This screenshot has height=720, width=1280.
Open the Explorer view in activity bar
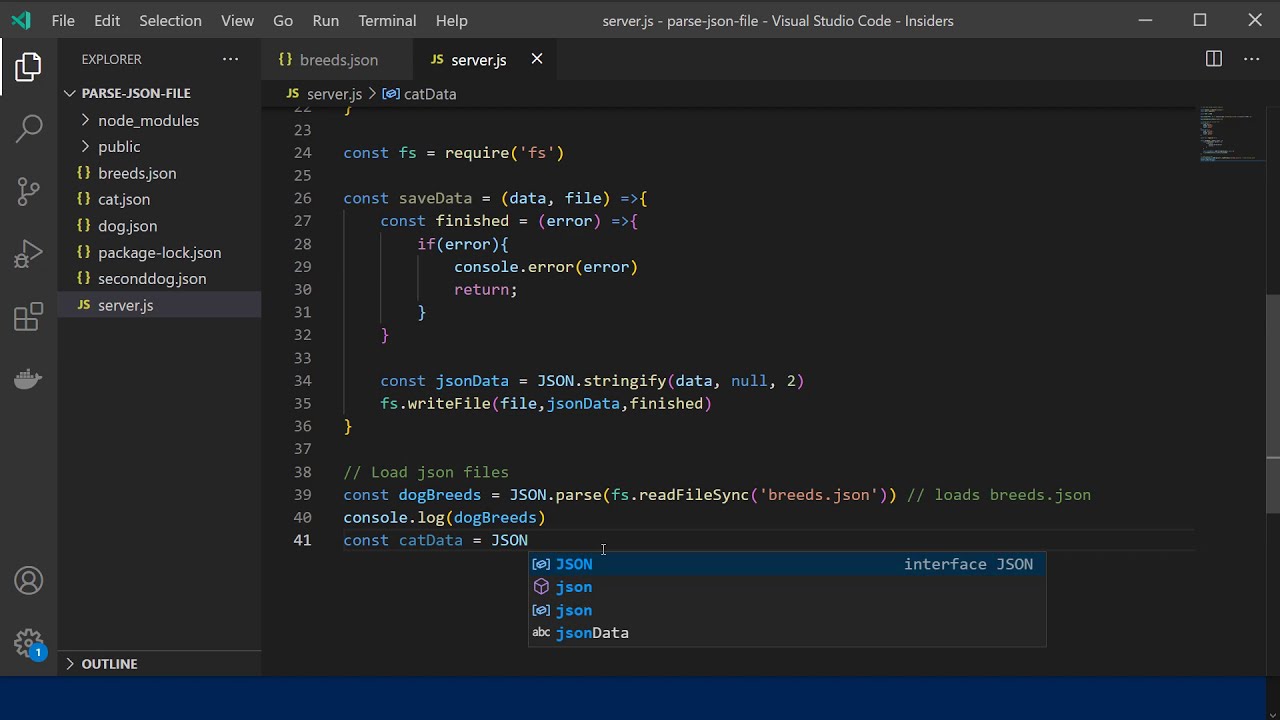click(28, 67)
